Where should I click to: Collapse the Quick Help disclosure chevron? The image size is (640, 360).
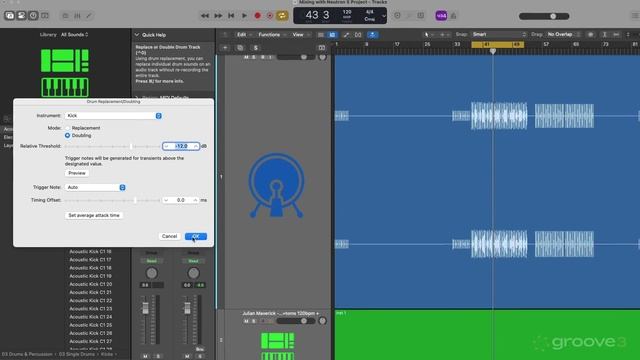coord(137,35)
